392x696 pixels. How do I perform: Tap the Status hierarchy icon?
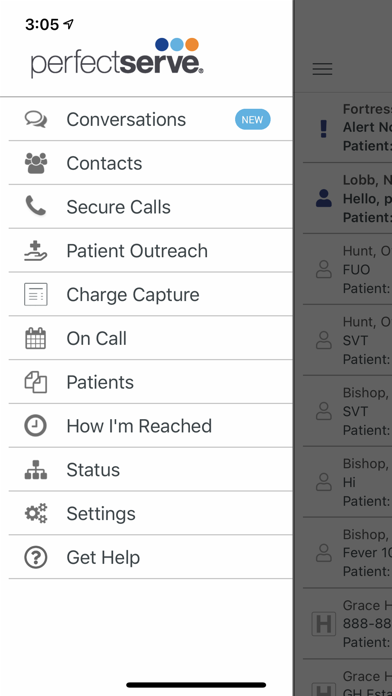coord(36,470)
